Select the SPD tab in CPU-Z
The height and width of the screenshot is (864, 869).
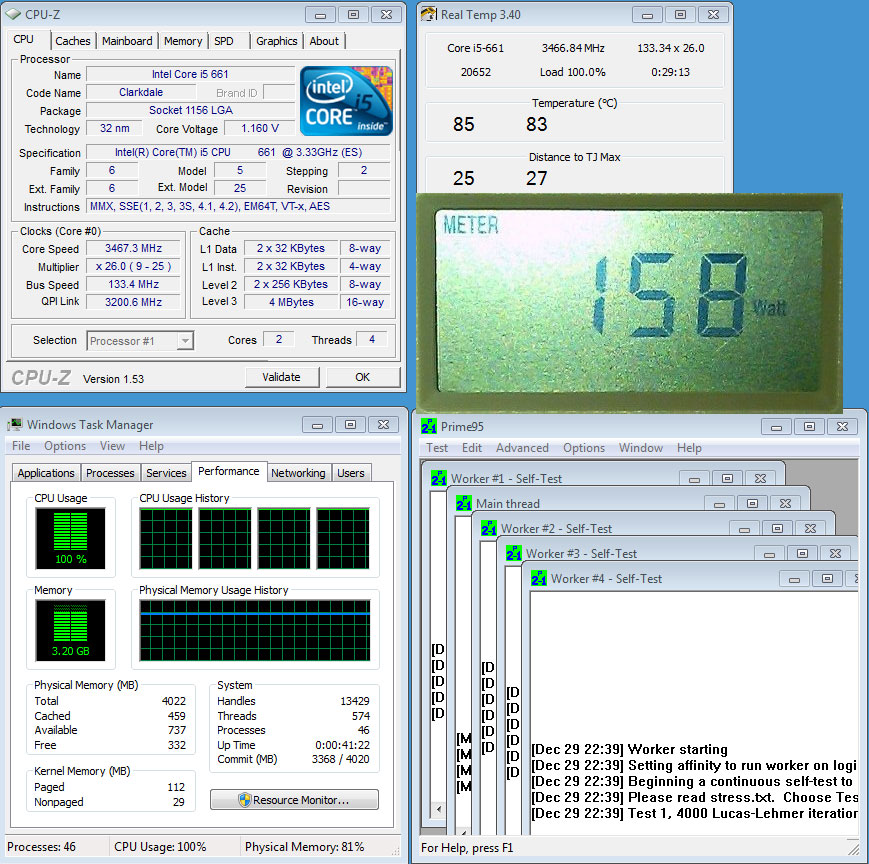[x=224, y=41]
